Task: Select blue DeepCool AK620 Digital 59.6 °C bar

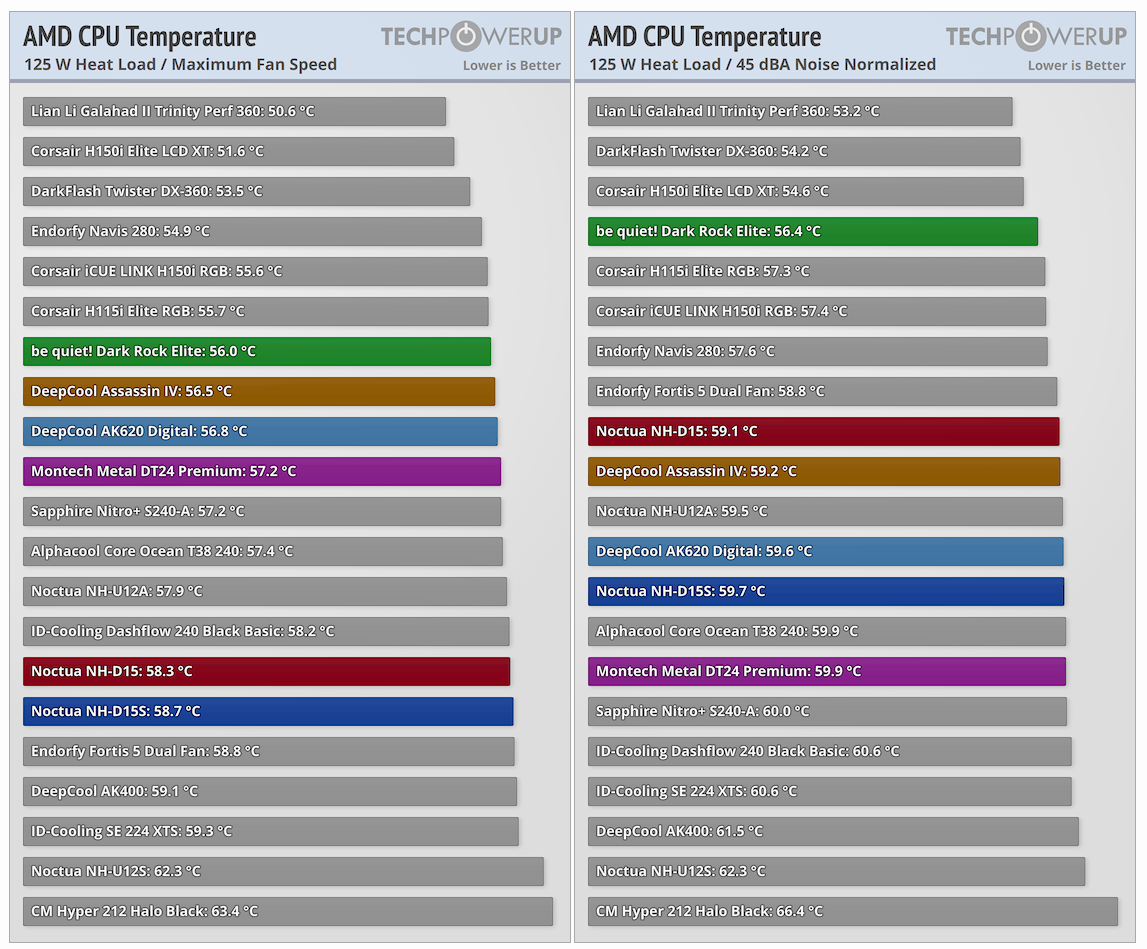Action: [x=826, y=552]
